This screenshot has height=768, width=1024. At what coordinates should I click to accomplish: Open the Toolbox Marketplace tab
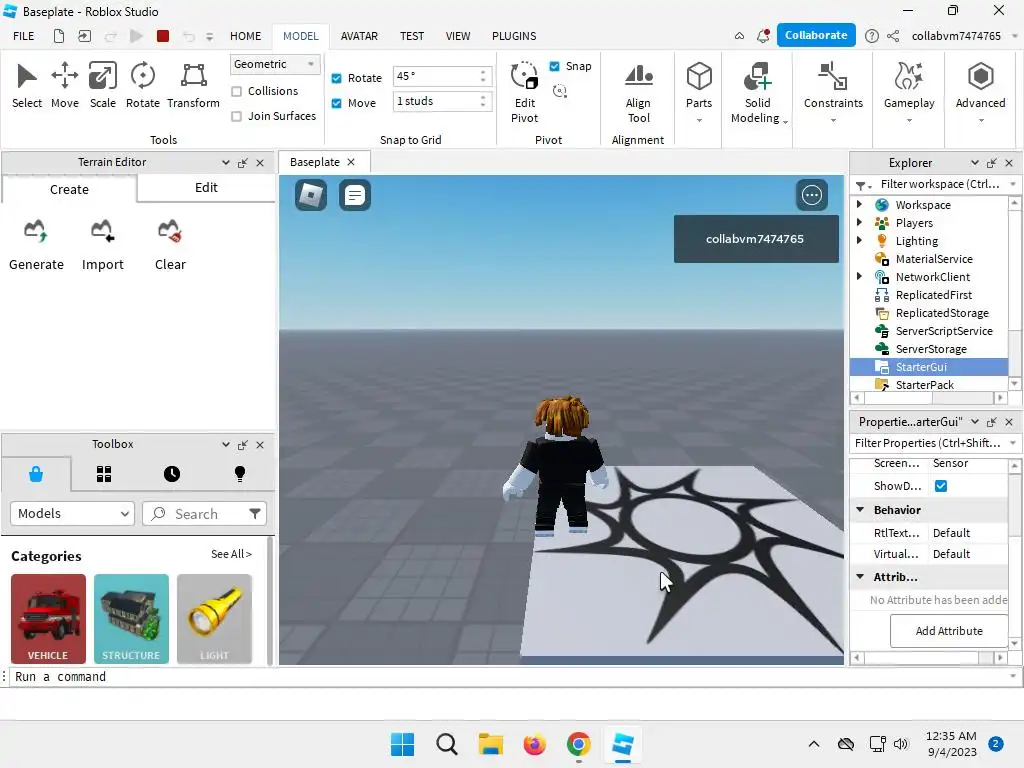pos(36,474)
